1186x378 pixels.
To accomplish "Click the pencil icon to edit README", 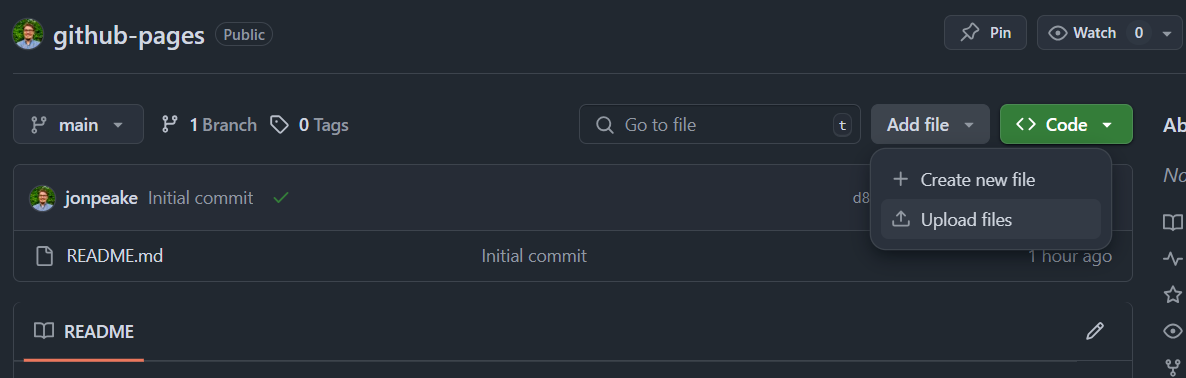I will coord(1094,330).
